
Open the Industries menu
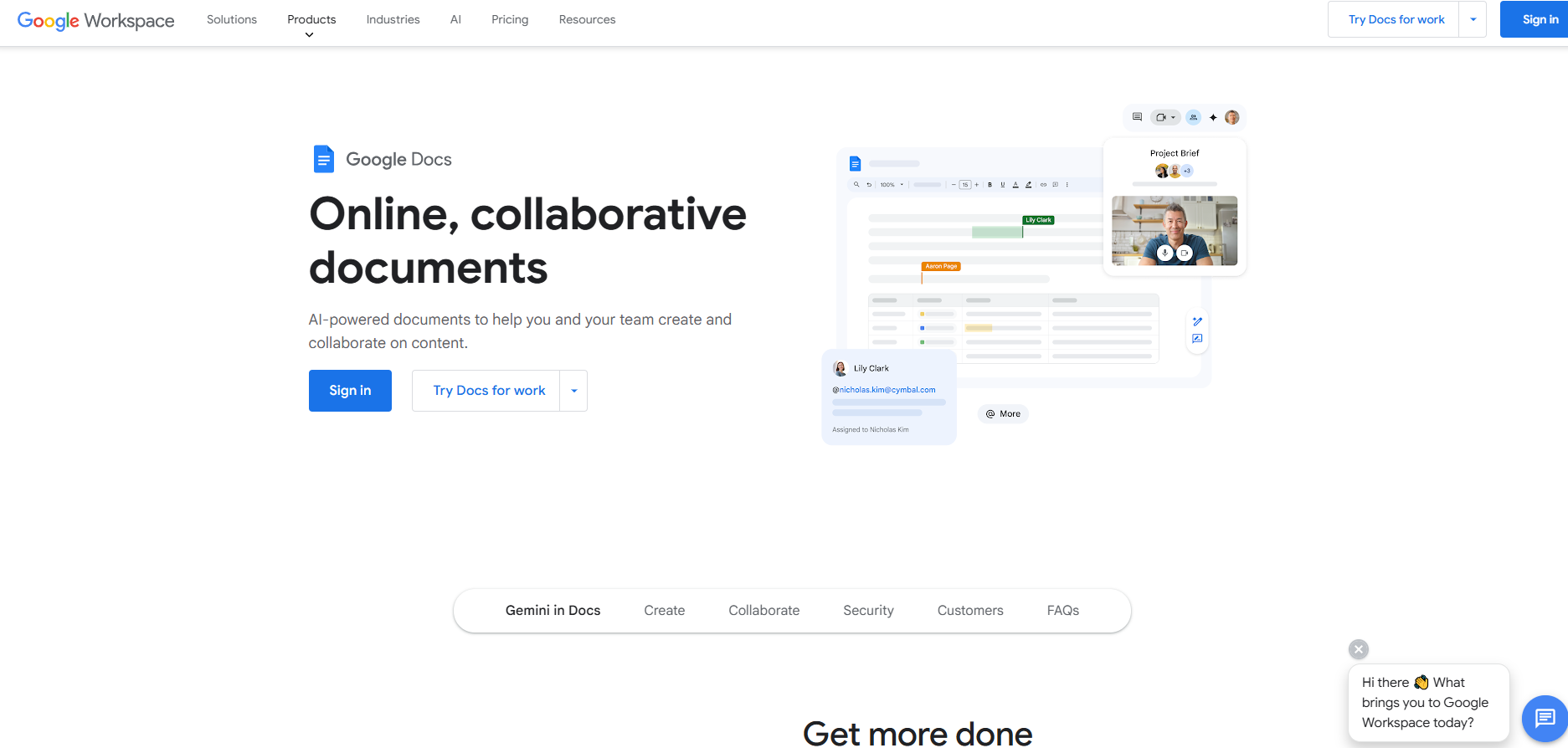(x=393, y=19)
